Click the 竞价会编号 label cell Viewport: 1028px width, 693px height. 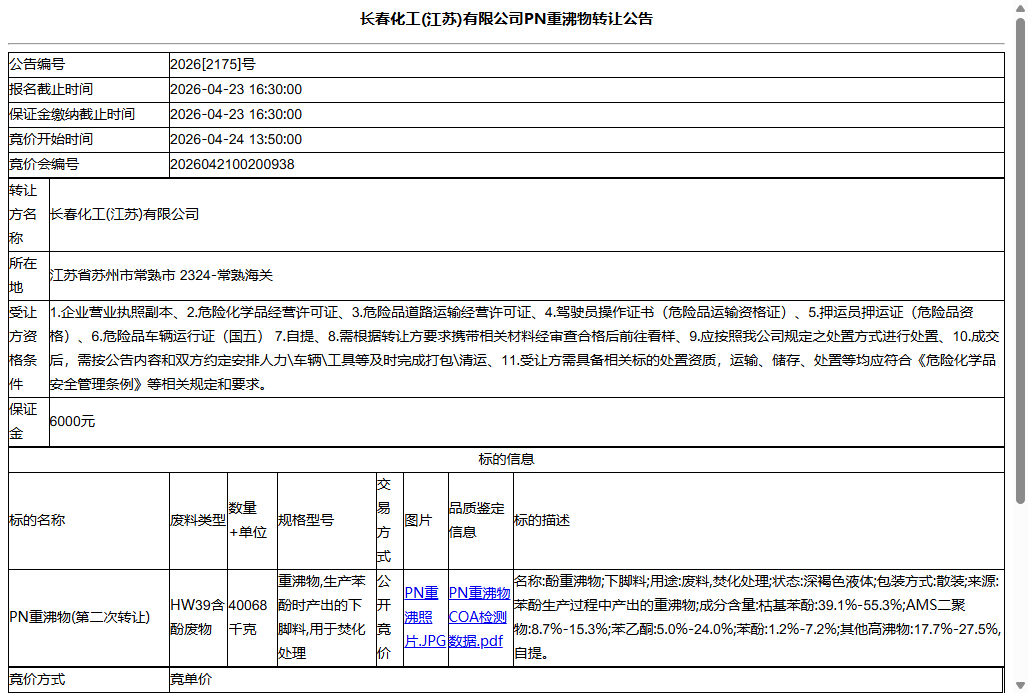(x=89, y=164)
